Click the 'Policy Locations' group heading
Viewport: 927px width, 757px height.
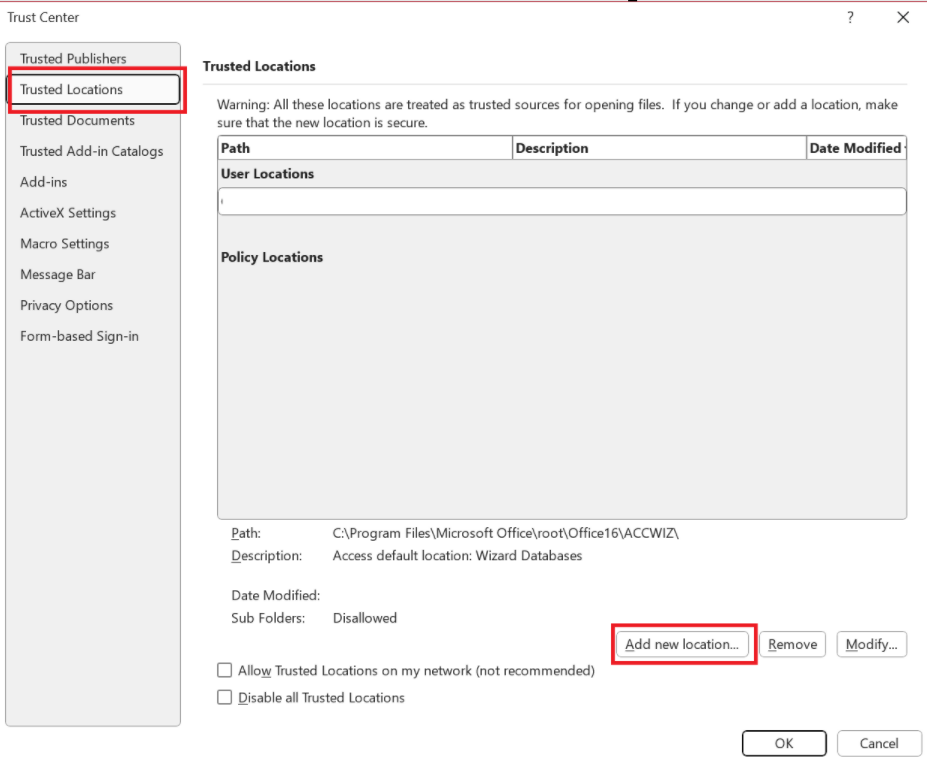[x=272, y=257]
